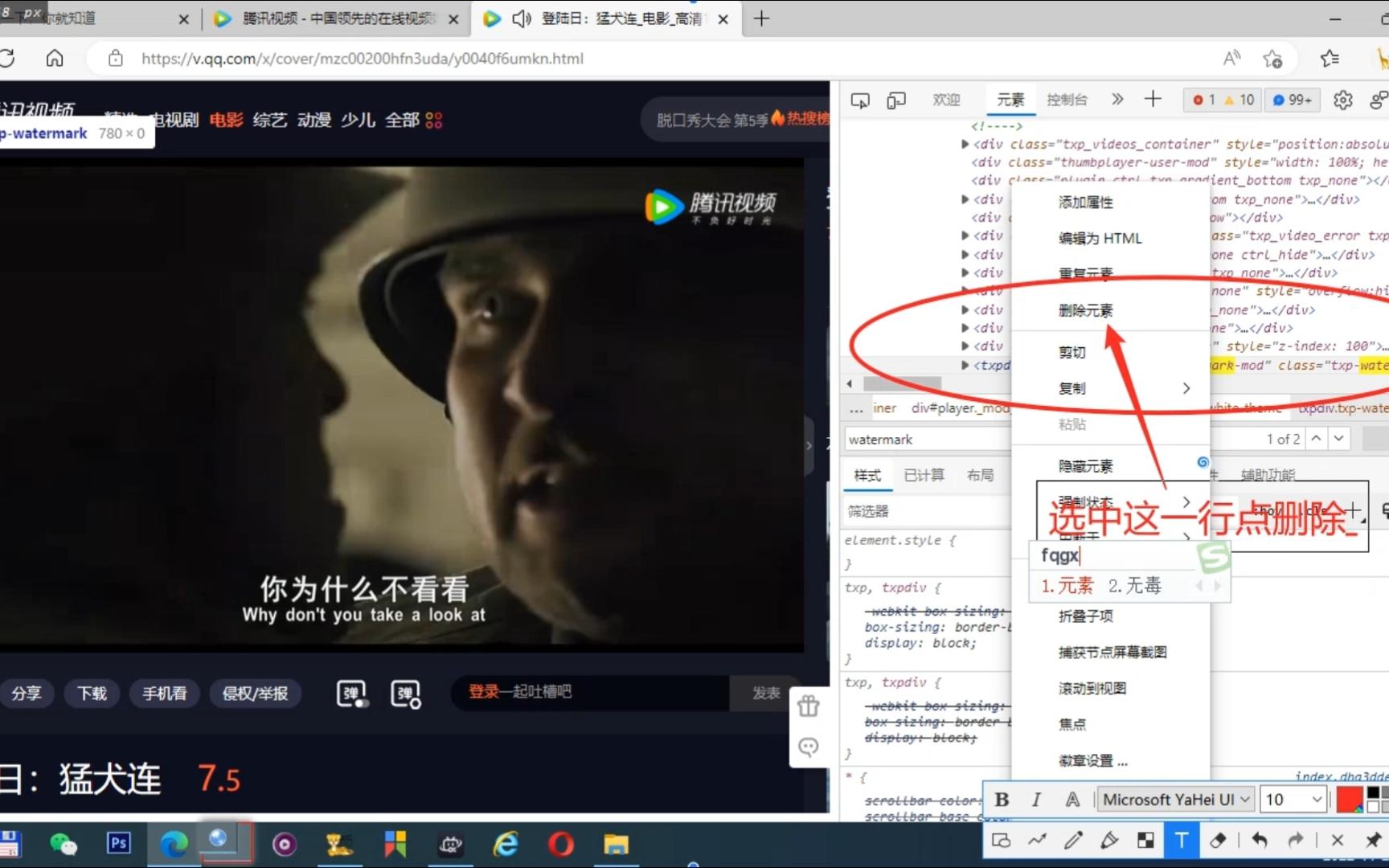Select the text T tool
The height and width of the screenshot is (868, 1389).
coord(1182,841)
